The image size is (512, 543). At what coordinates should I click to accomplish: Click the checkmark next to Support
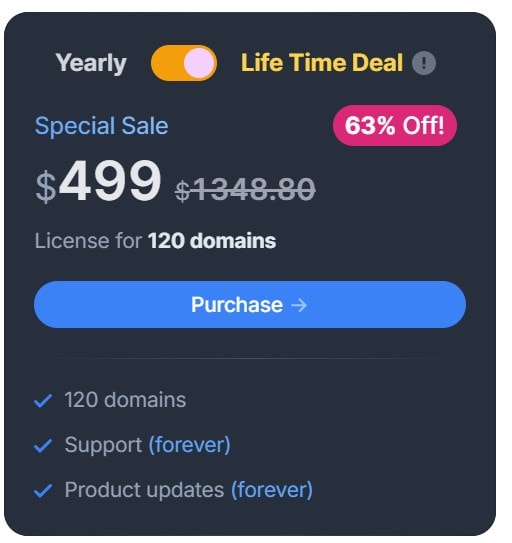43,445
